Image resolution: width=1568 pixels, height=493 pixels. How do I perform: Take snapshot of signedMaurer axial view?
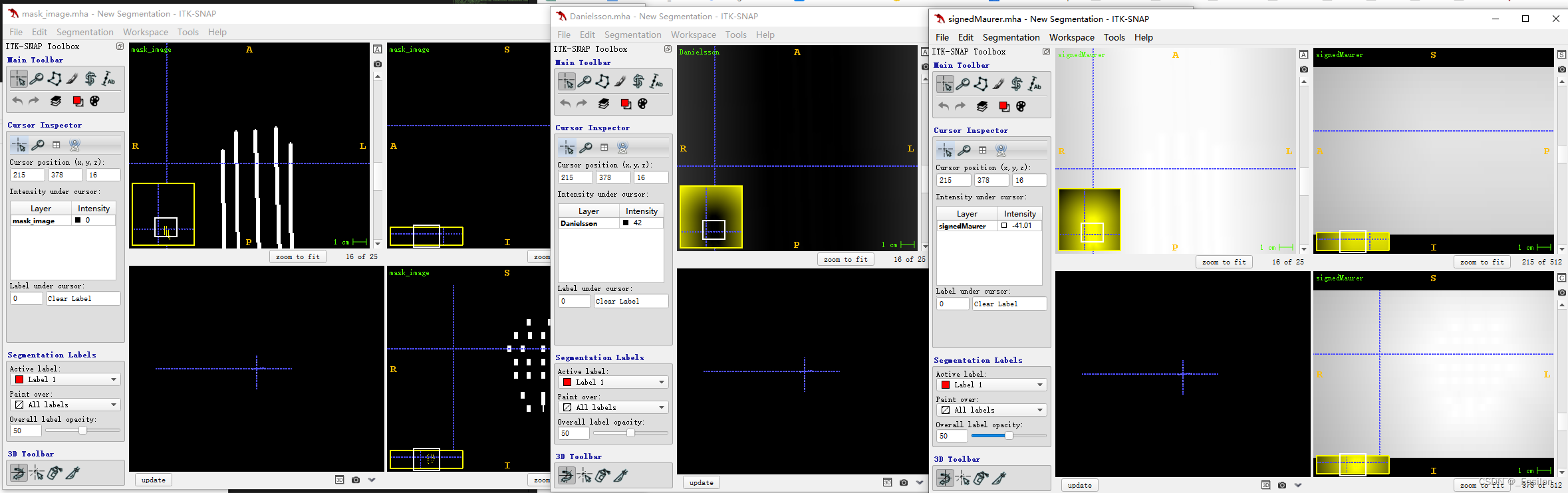pos(1303,69)
